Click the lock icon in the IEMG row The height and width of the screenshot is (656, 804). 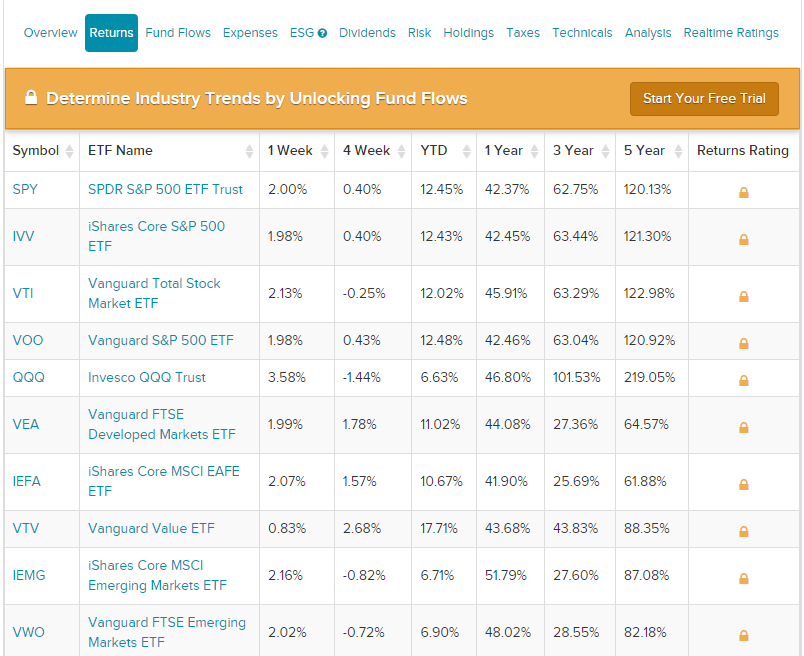[743, 578]
